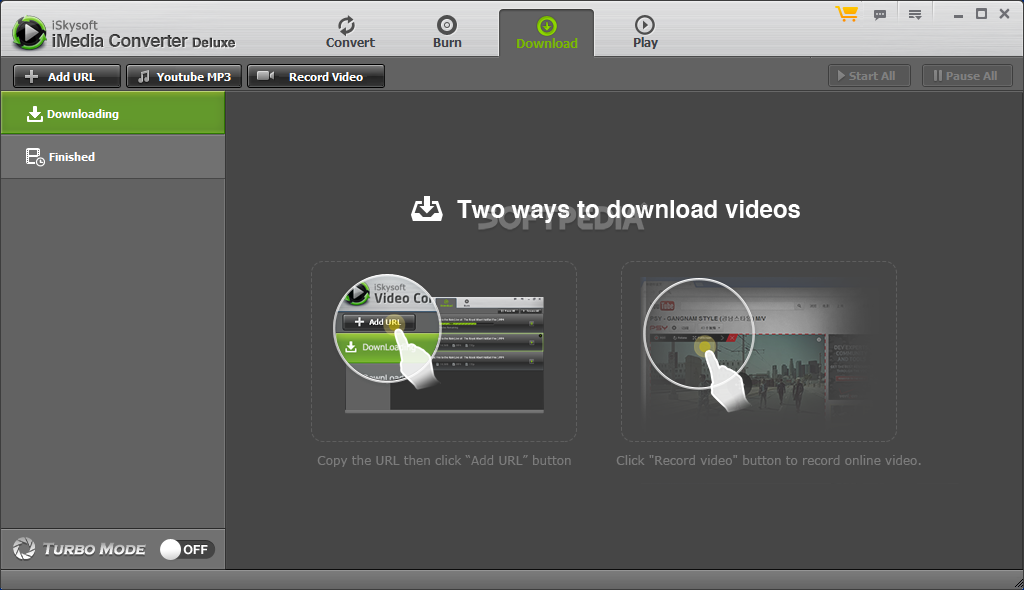Click the iMedia Converter Deluxe title text

pos(143,41)
